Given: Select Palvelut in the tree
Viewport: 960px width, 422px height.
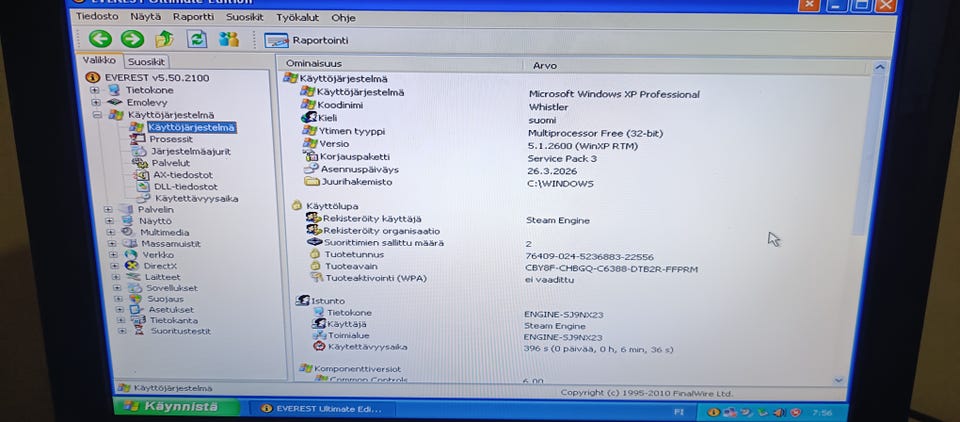Looking at the screenshot, I should (x=171, y=163).
